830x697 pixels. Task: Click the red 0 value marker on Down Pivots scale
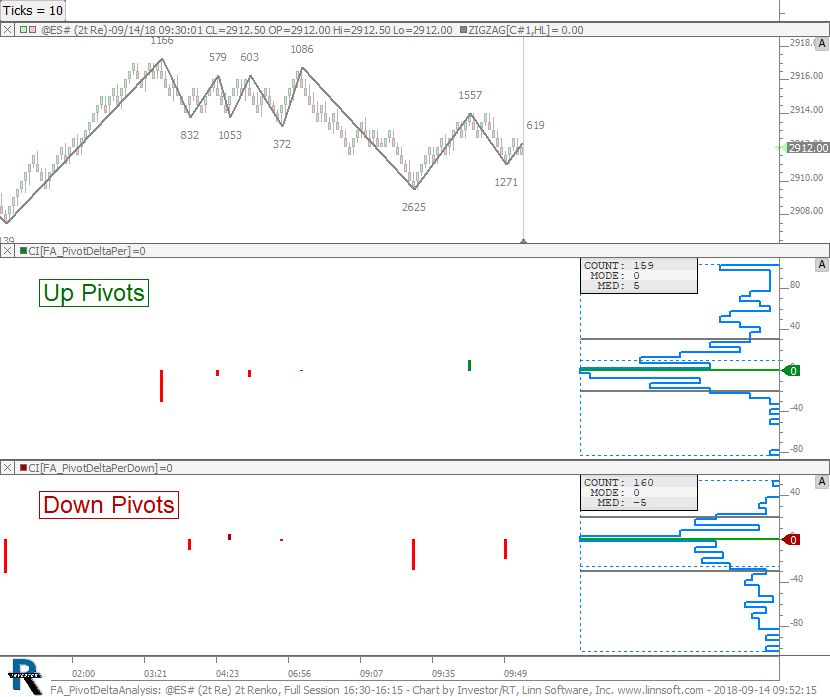point(791,540)
